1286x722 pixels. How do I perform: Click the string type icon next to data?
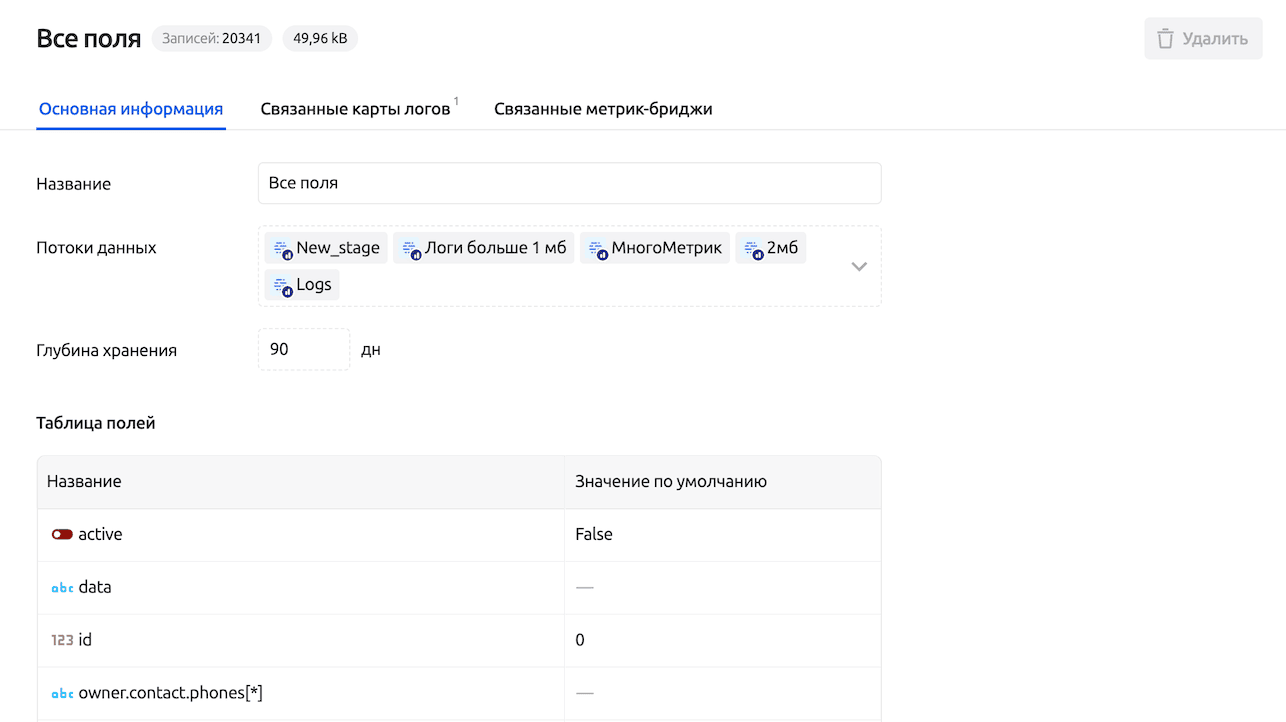click(62, 588)
